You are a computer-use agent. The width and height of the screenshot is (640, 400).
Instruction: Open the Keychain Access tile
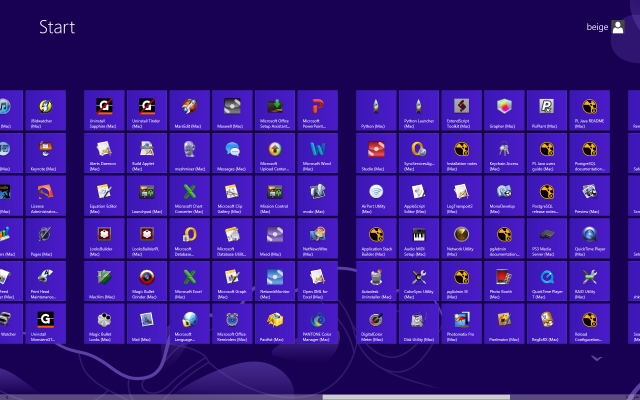[504, 153]
